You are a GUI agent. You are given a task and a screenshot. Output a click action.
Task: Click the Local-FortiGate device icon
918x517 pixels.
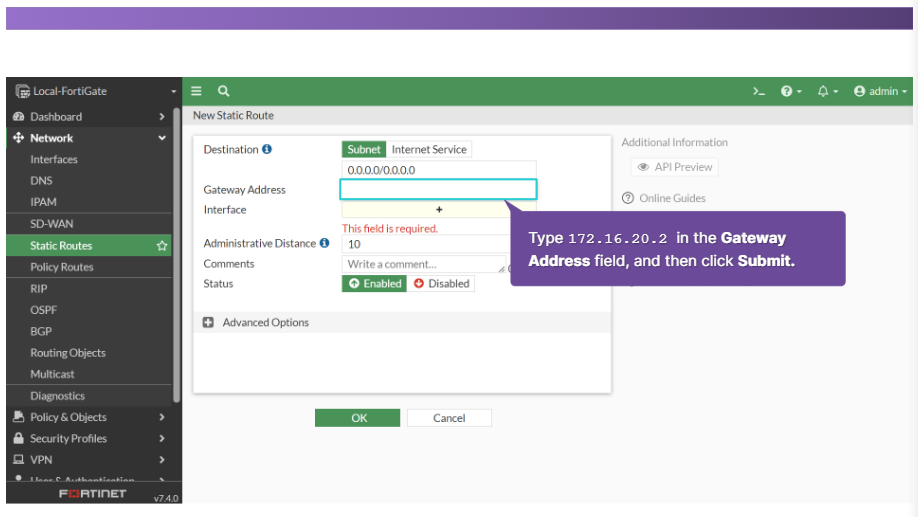pyautogui.click(x=22, y=91)
